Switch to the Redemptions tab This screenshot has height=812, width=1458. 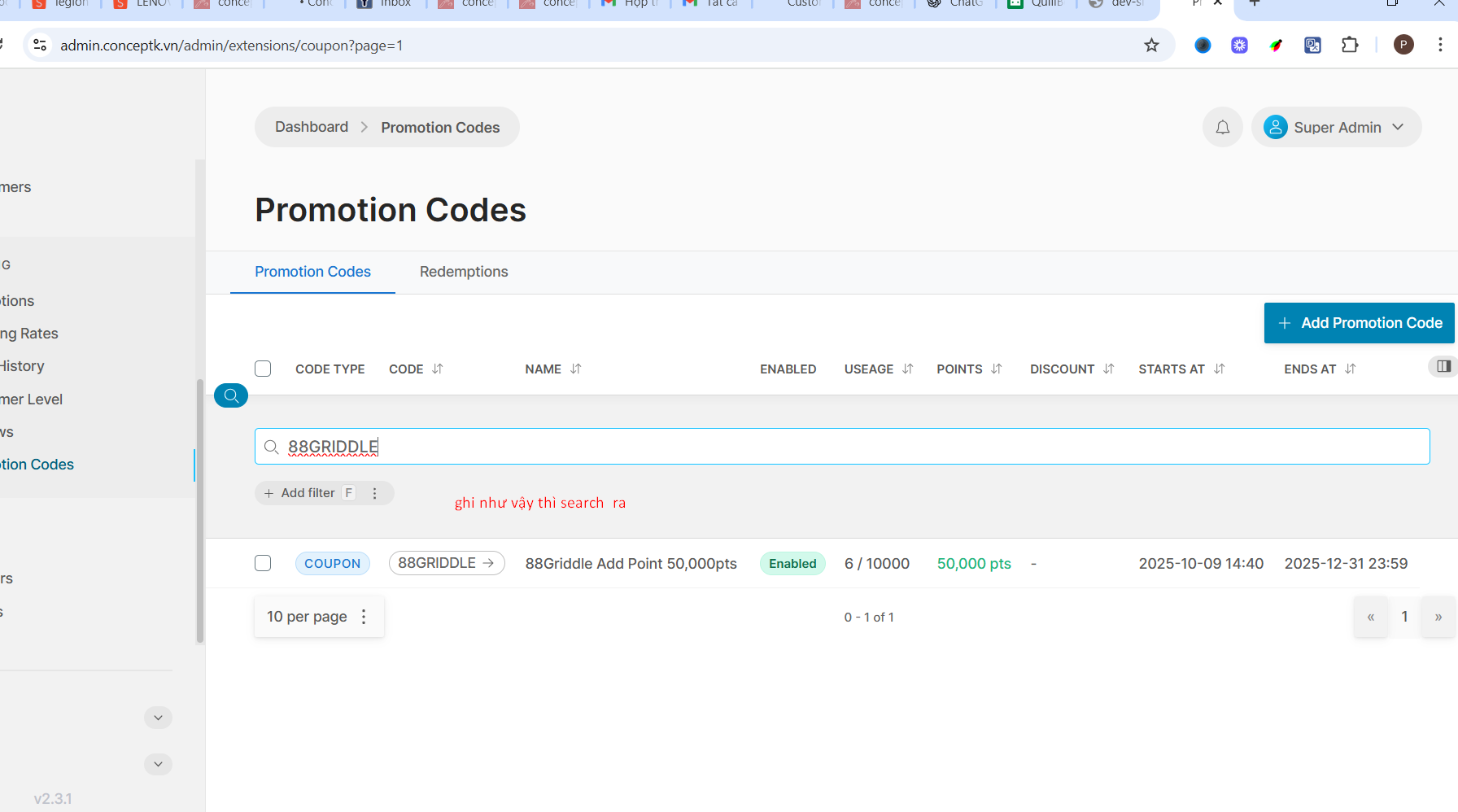[464, 272]
